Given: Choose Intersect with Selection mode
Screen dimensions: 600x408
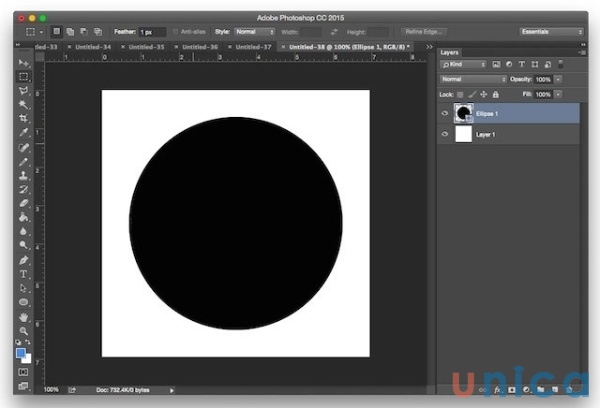Looking at the screenshot, I should point(98,32).
